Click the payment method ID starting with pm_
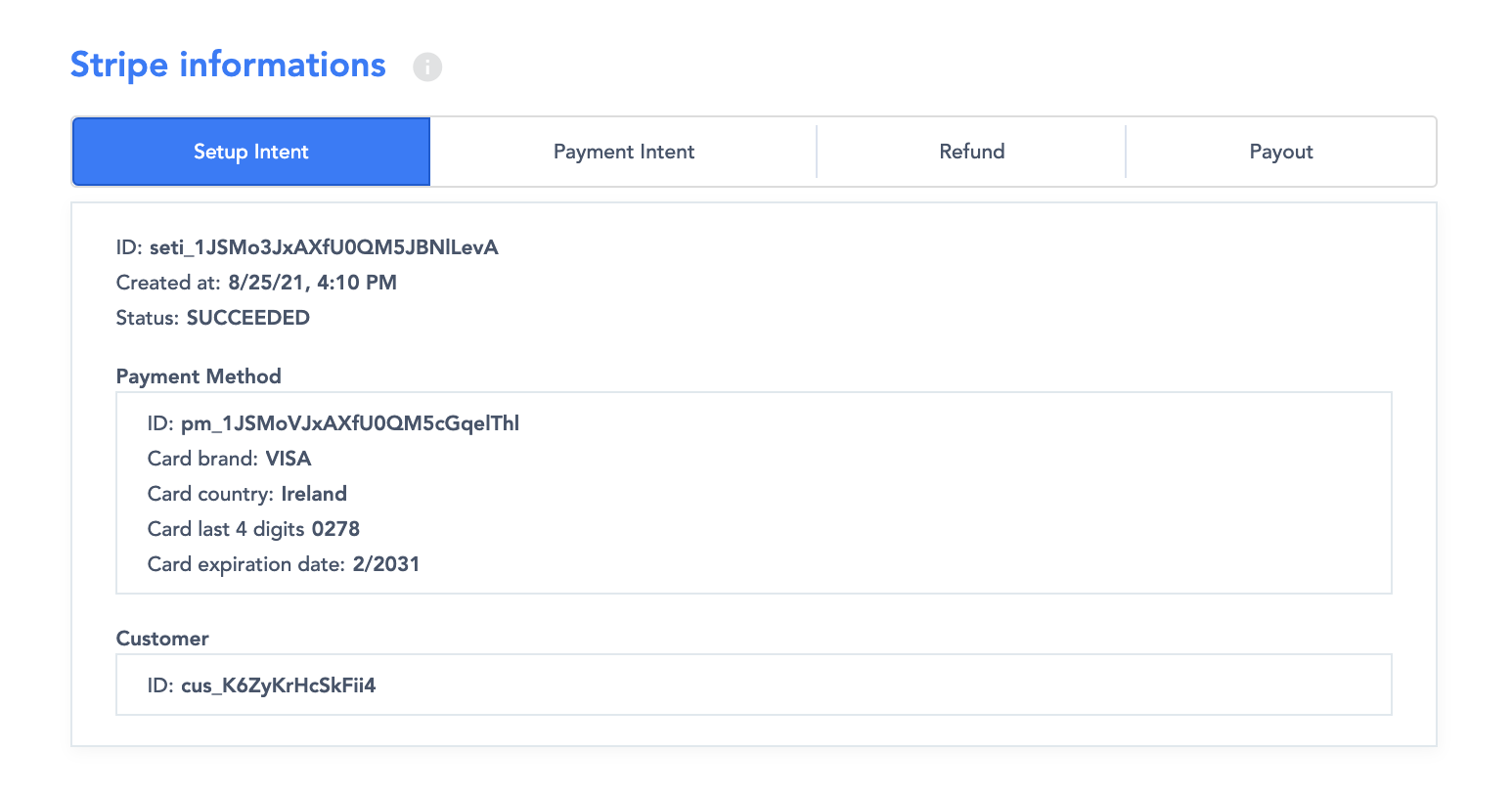This screenshot has width=1512, height=796. click(350, 423)
